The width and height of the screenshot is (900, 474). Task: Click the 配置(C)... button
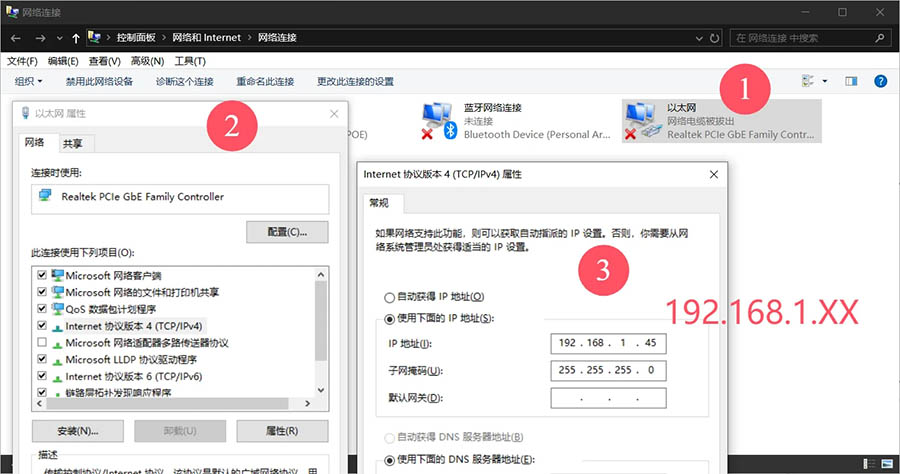click(287, 232)
